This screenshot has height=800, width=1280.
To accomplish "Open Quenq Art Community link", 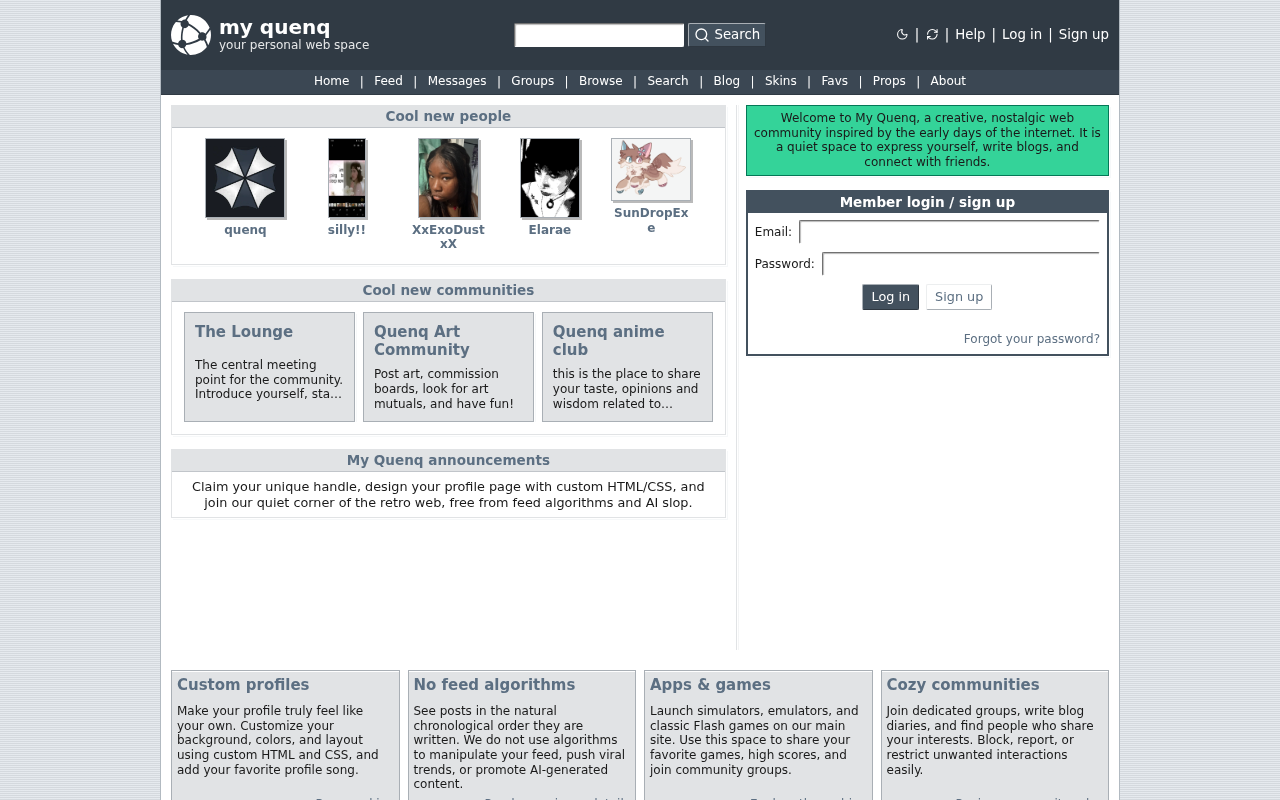I will [x=422, y=341].
